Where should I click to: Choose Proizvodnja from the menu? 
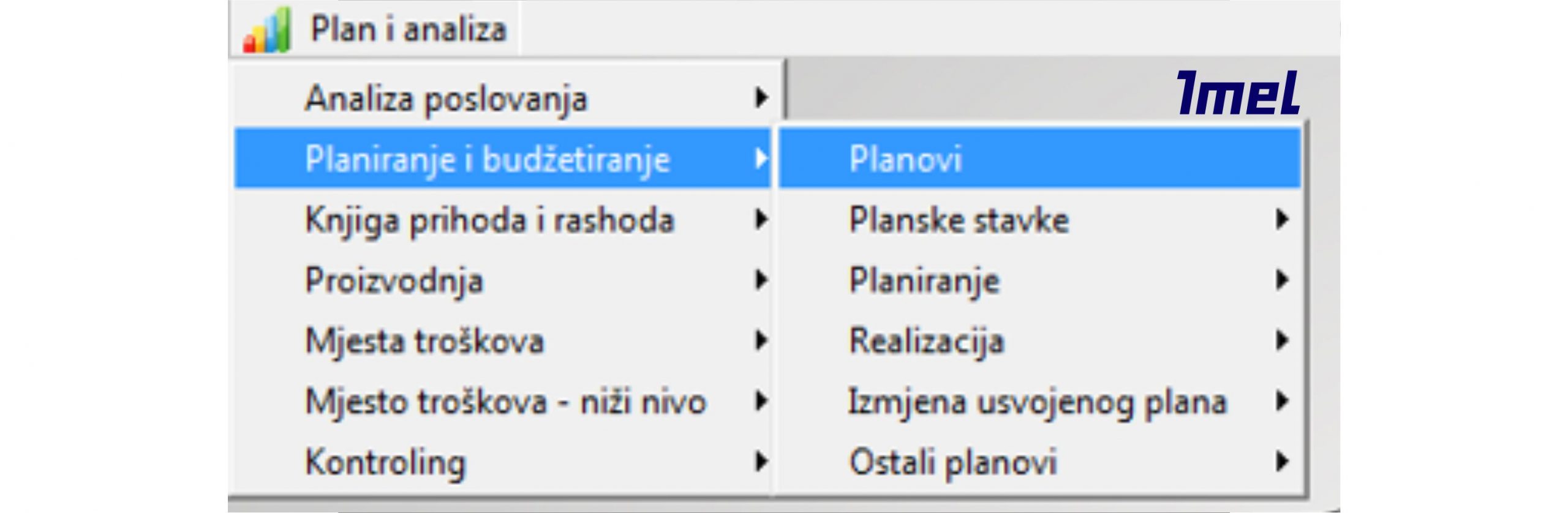click(x=394, y=280)
